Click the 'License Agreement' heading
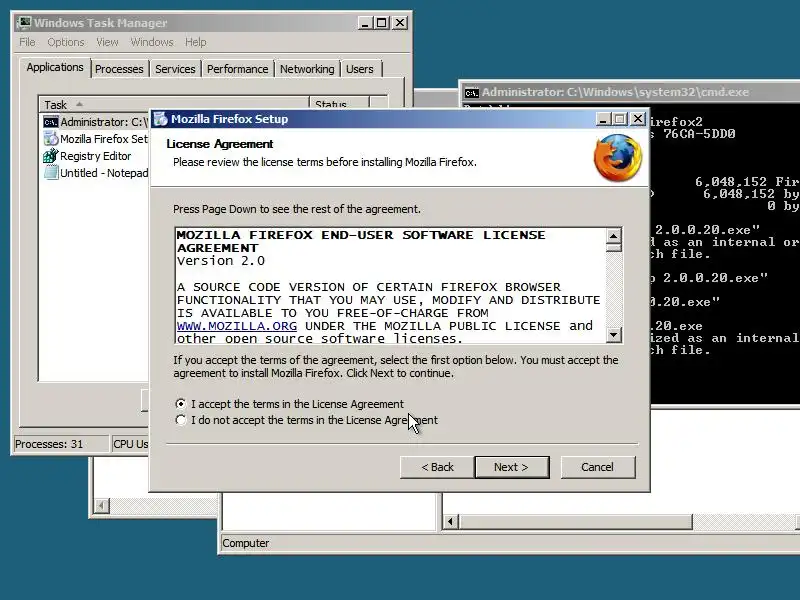 [219, 144]
